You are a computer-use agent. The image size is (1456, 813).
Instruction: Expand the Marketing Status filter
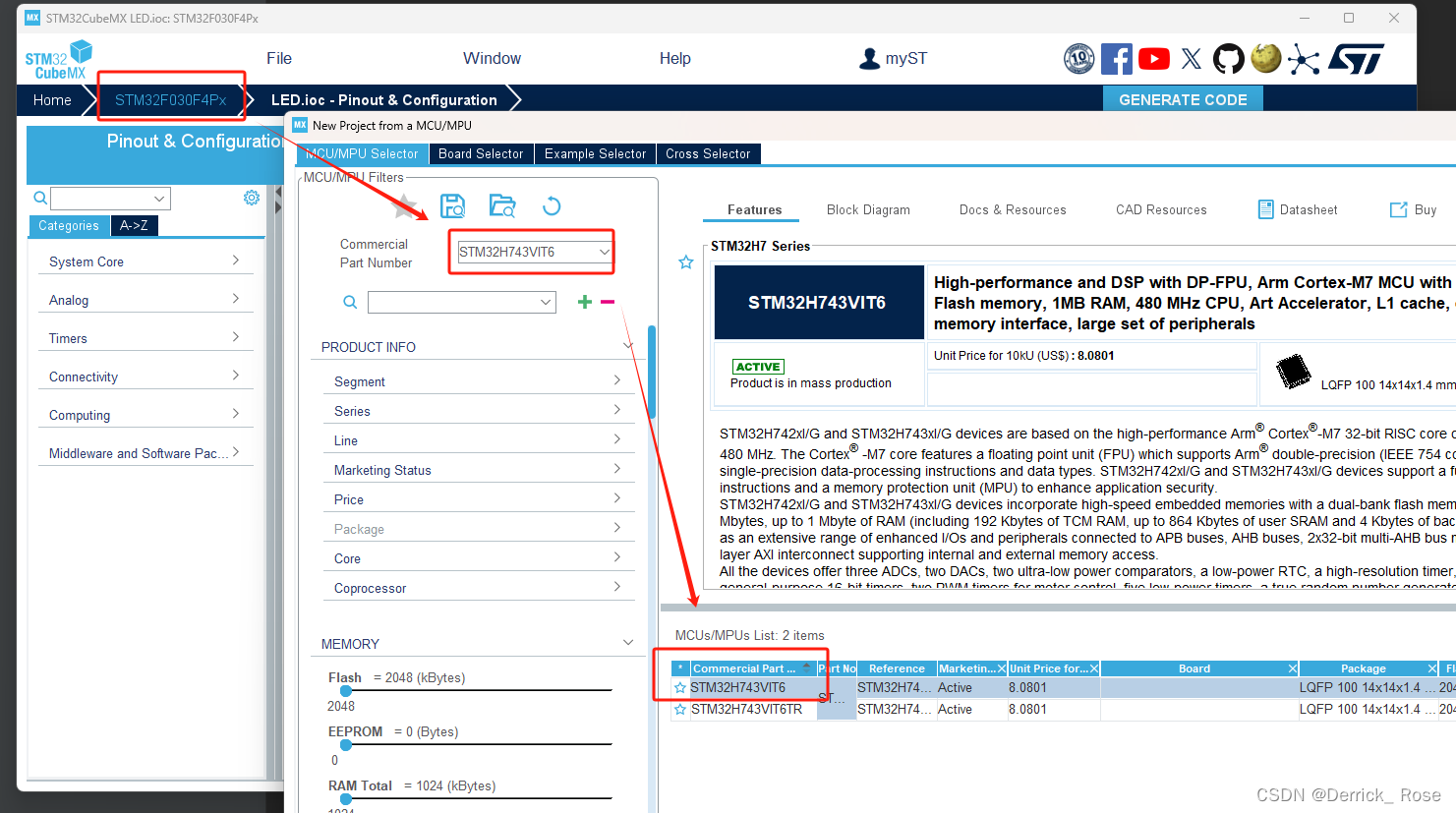click(617, 469)
